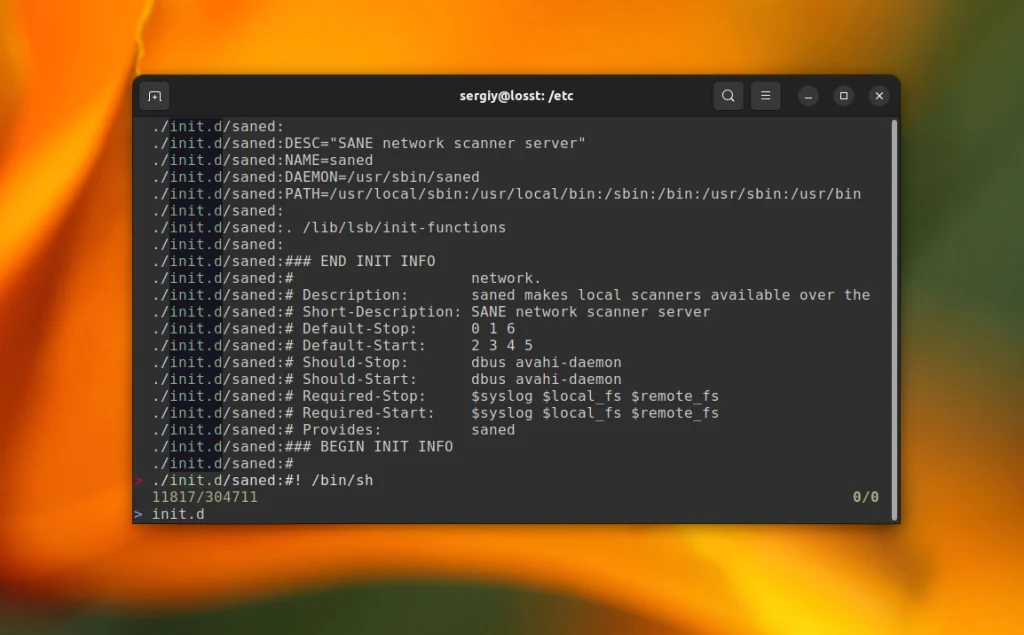Open the terminal hamburger menu
Viewport: 1024px width, 635px height.
coord(765,96)
